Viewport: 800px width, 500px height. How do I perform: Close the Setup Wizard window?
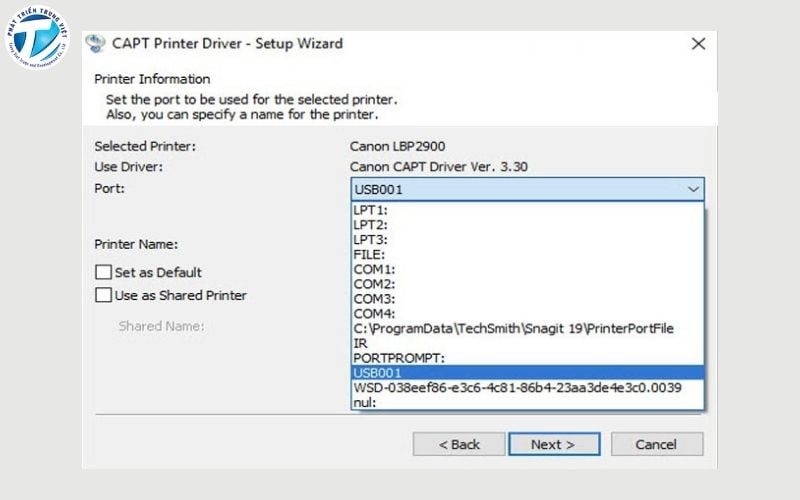(698, 44)
